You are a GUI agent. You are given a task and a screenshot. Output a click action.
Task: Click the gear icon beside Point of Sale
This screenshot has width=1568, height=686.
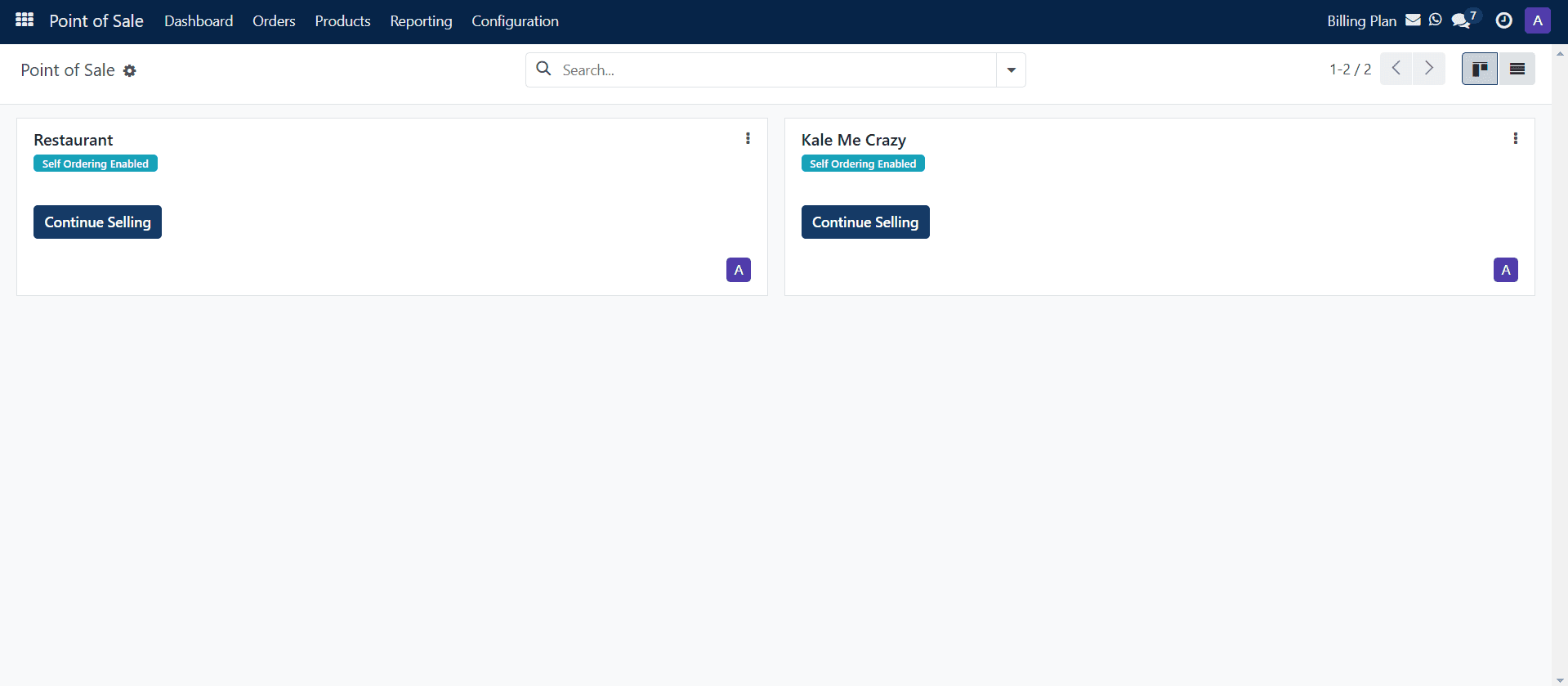click(129, 71)
